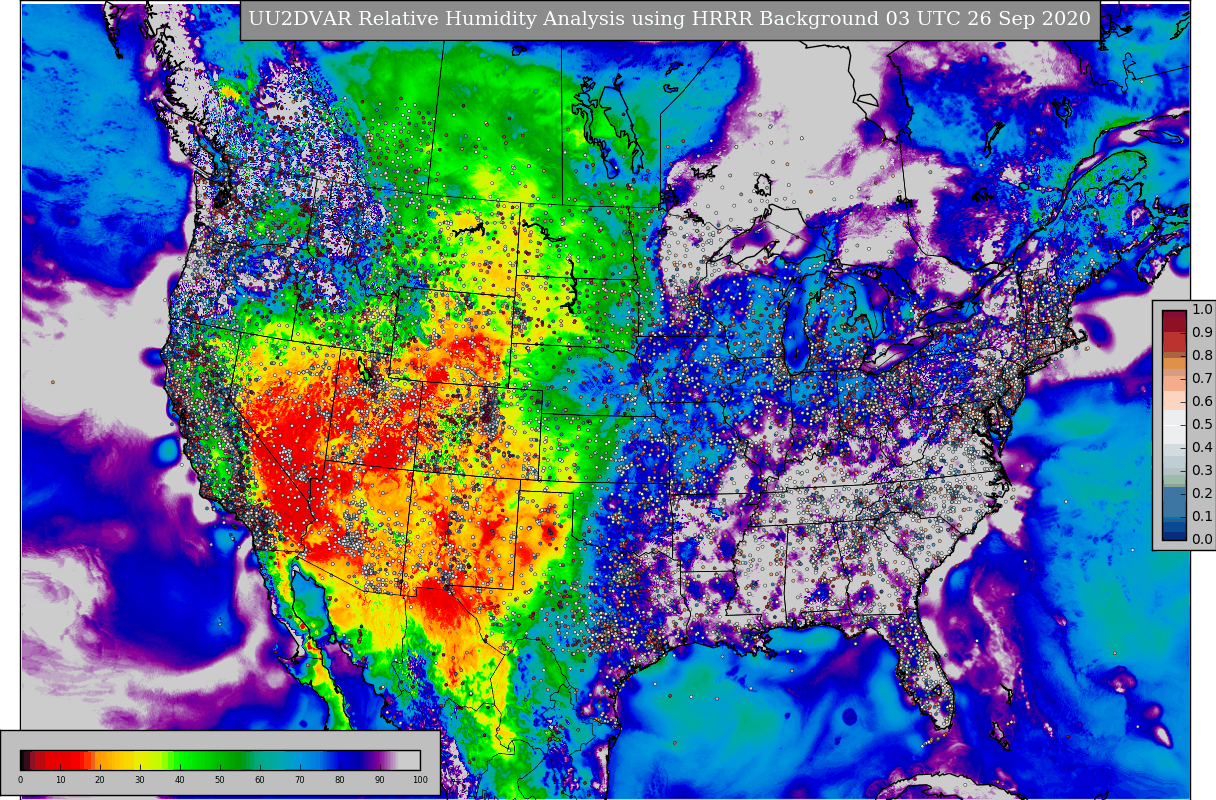The width and height of the screenshot is (1216, 800).
Task: Click the 0.1 label on the right colorbar
Action: click(x=1202, y=517)
